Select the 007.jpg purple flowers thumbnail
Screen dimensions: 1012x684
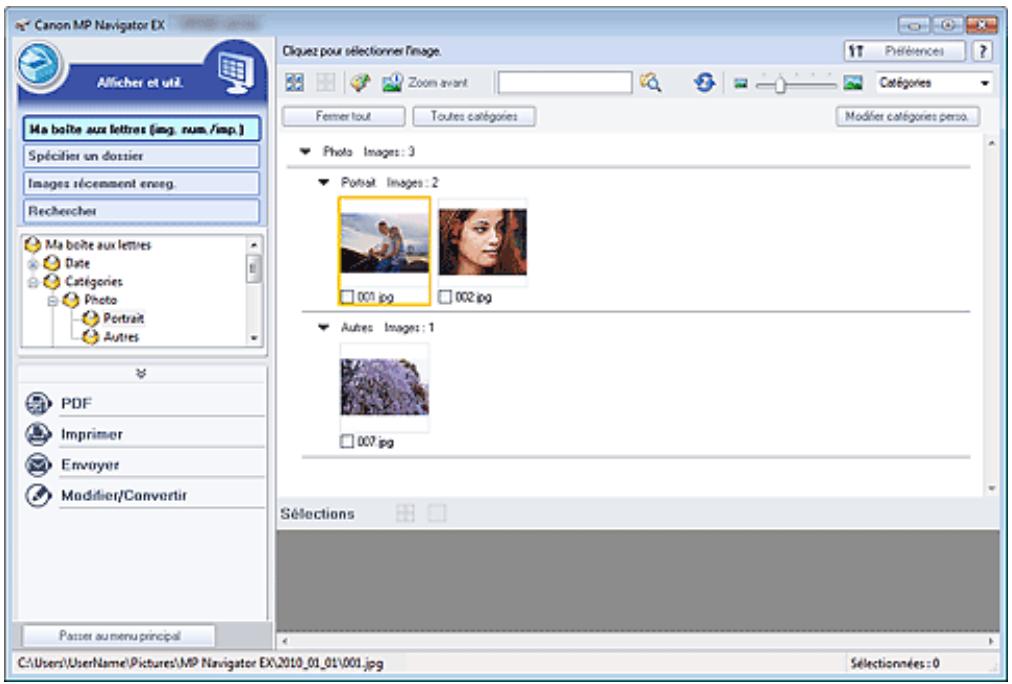click(x=384, y=387)
